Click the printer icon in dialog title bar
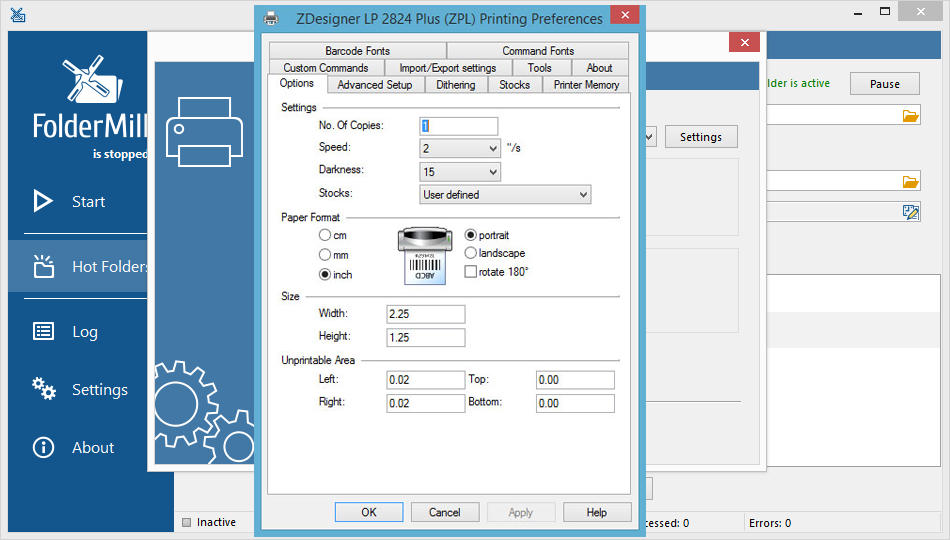950x540 pixels. 271,18
